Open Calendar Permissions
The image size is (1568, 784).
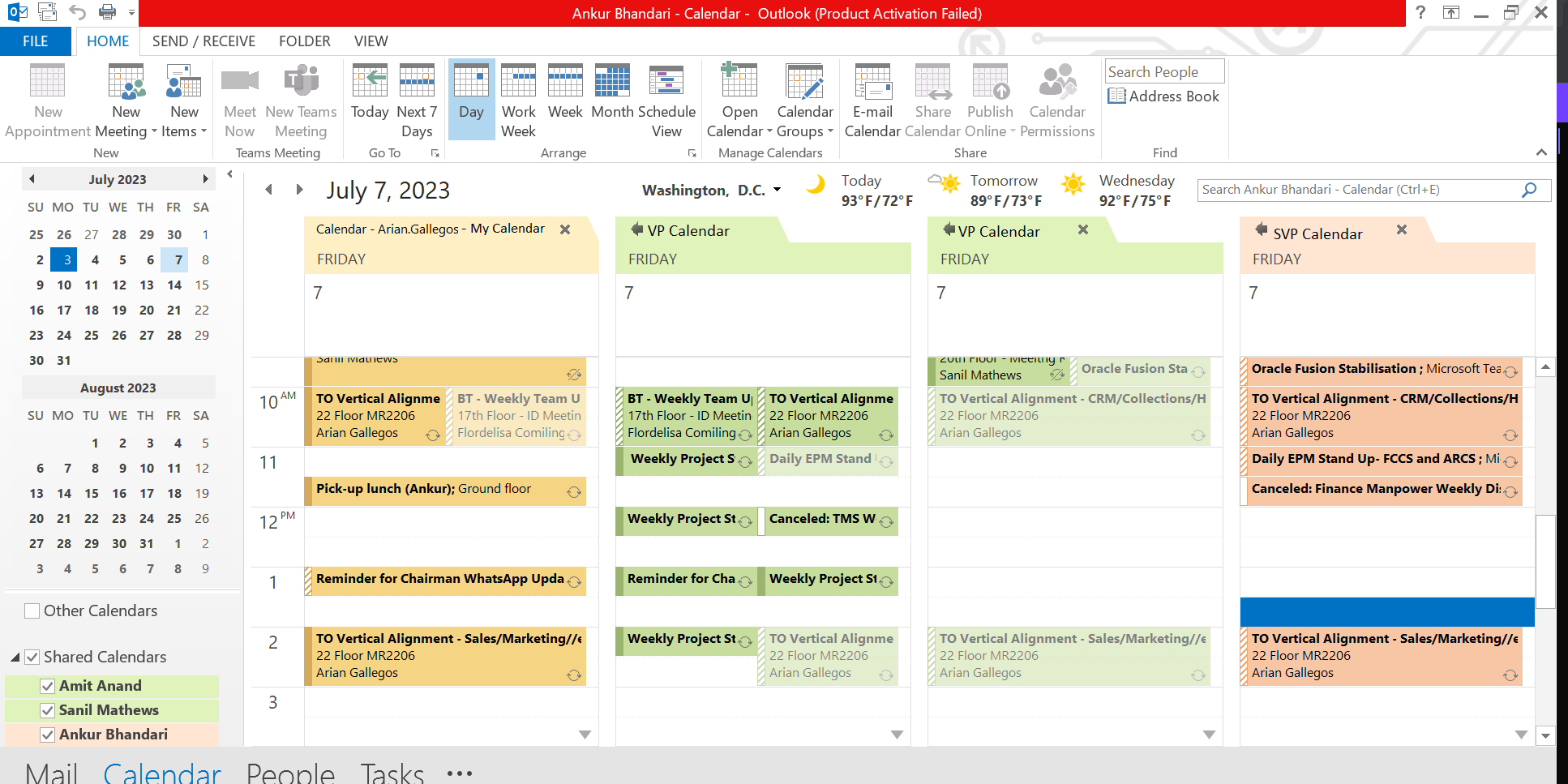point(1057,101)
